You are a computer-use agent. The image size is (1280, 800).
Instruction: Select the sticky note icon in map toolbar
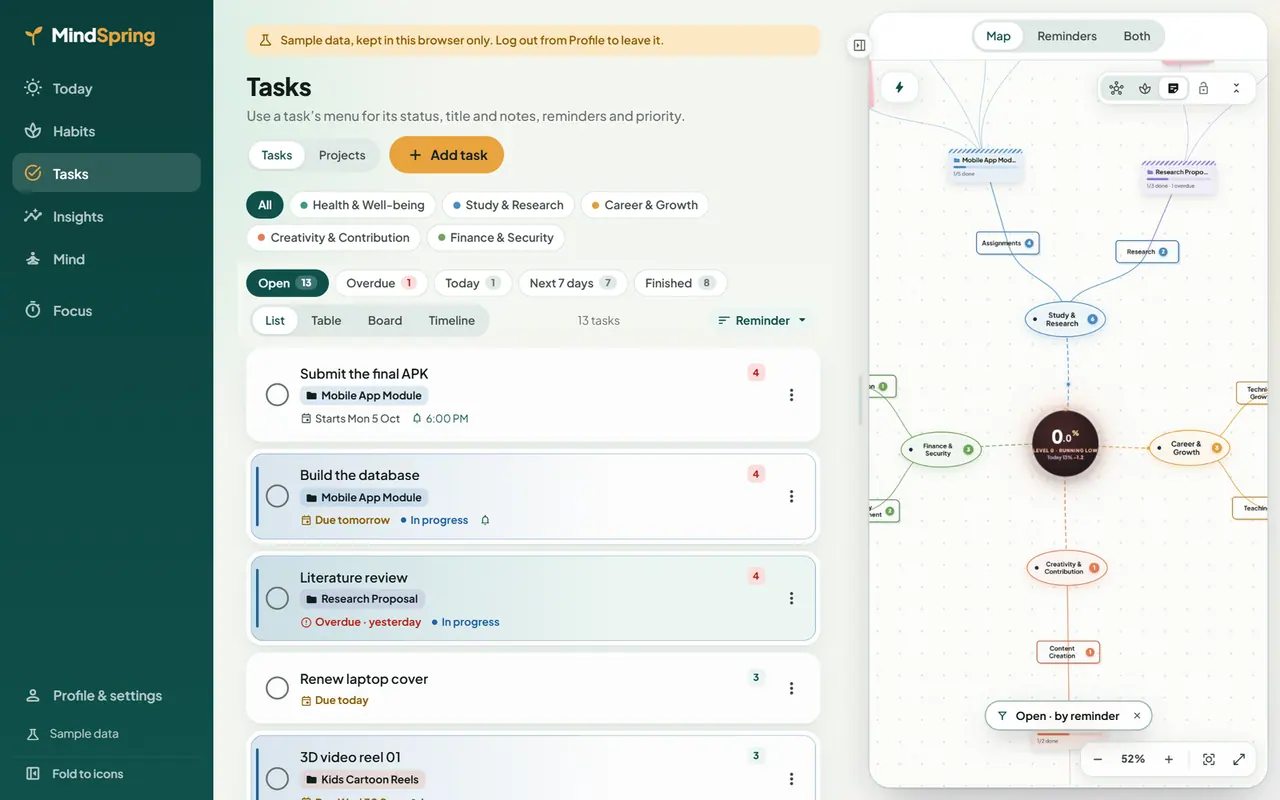tap(1174, 88)
